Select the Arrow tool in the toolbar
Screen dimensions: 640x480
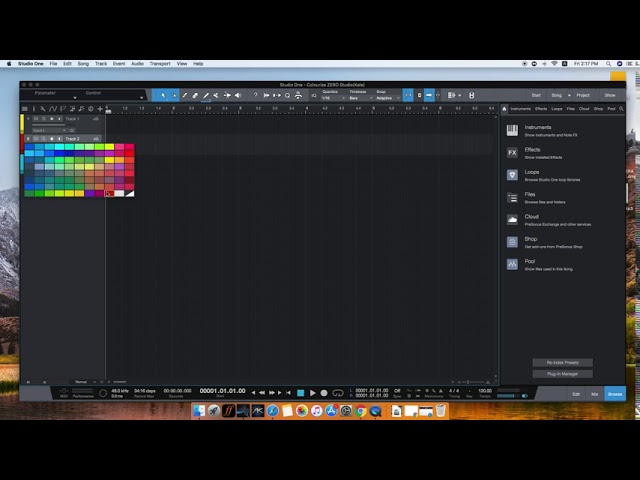click(x=163, y=95)
